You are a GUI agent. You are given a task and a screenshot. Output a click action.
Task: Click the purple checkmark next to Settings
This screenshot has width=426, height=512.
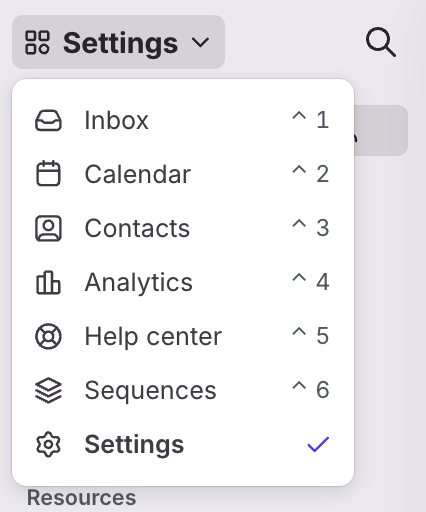(318, 444)
